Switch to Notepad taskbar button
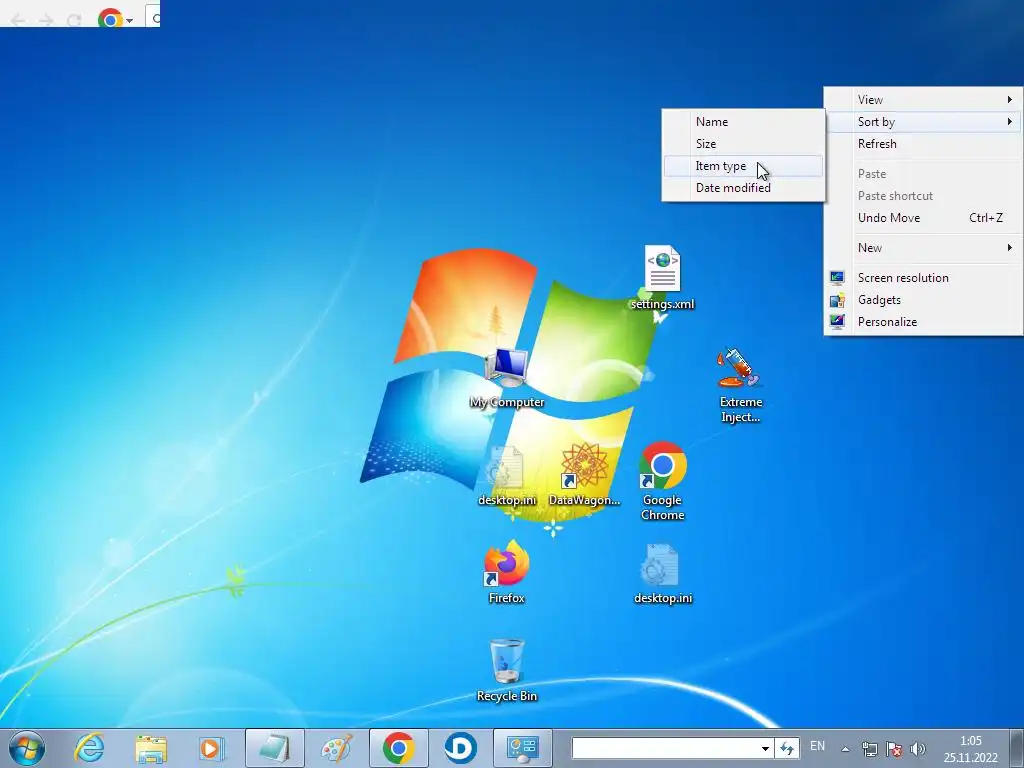Screen dimensions: 1024x768 tap(275, 748)
